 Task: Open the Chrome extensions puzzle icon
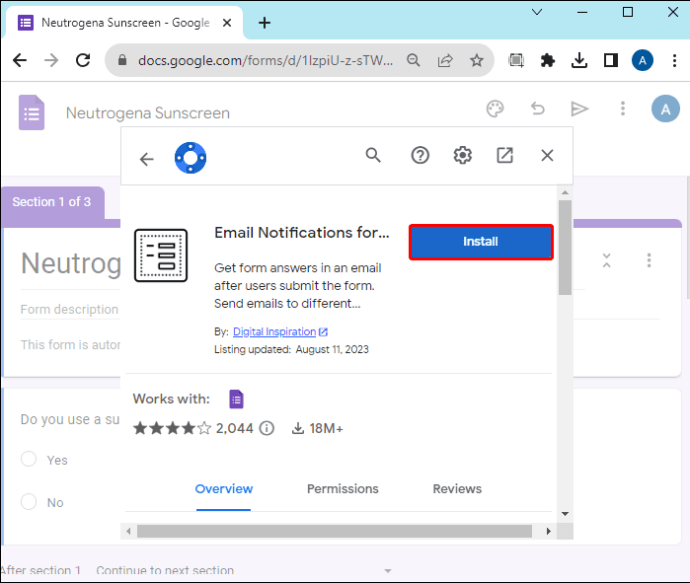[547, 60]
